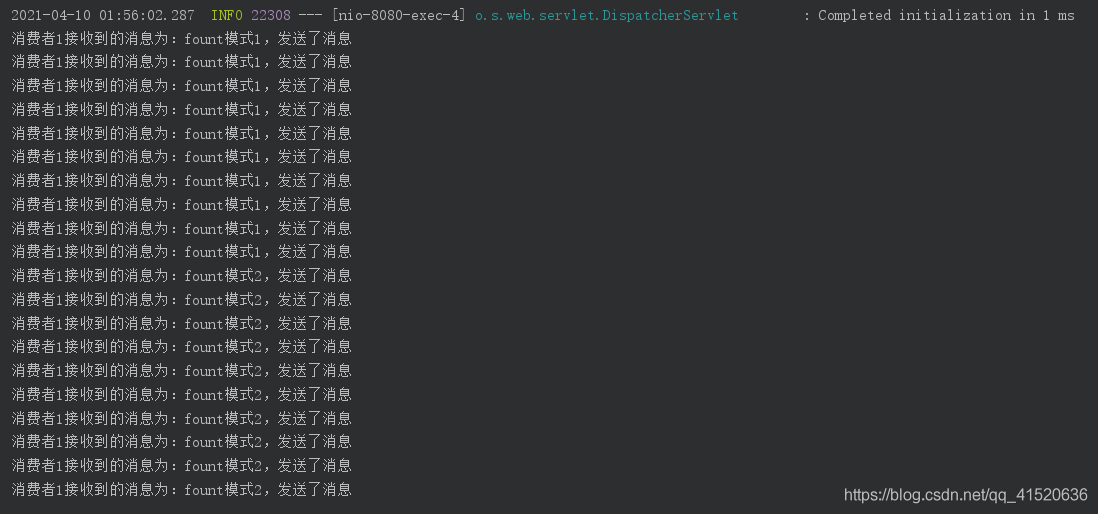Viewport: 1098px width, 514px height.
Task: Click '1 ms' at end of INFO line
Action: pos(1058,15)
